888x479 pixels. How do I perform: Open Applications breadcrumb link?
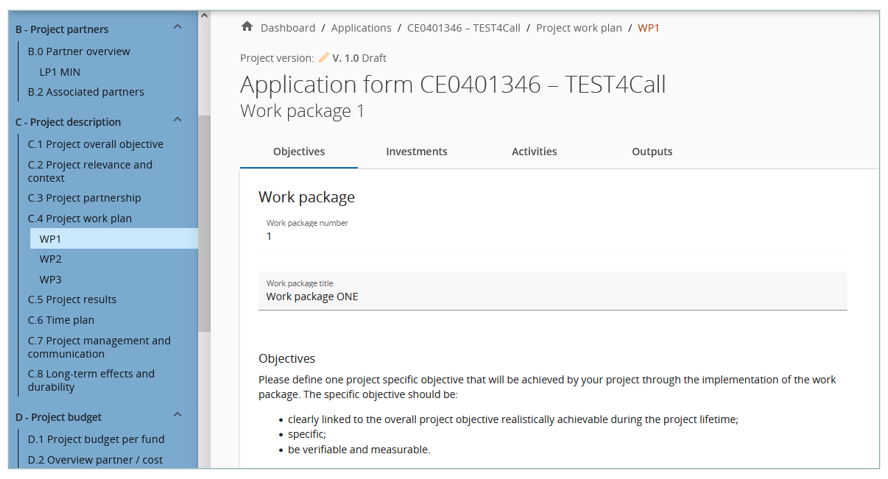pyautogui.click(x=361, y=28)
